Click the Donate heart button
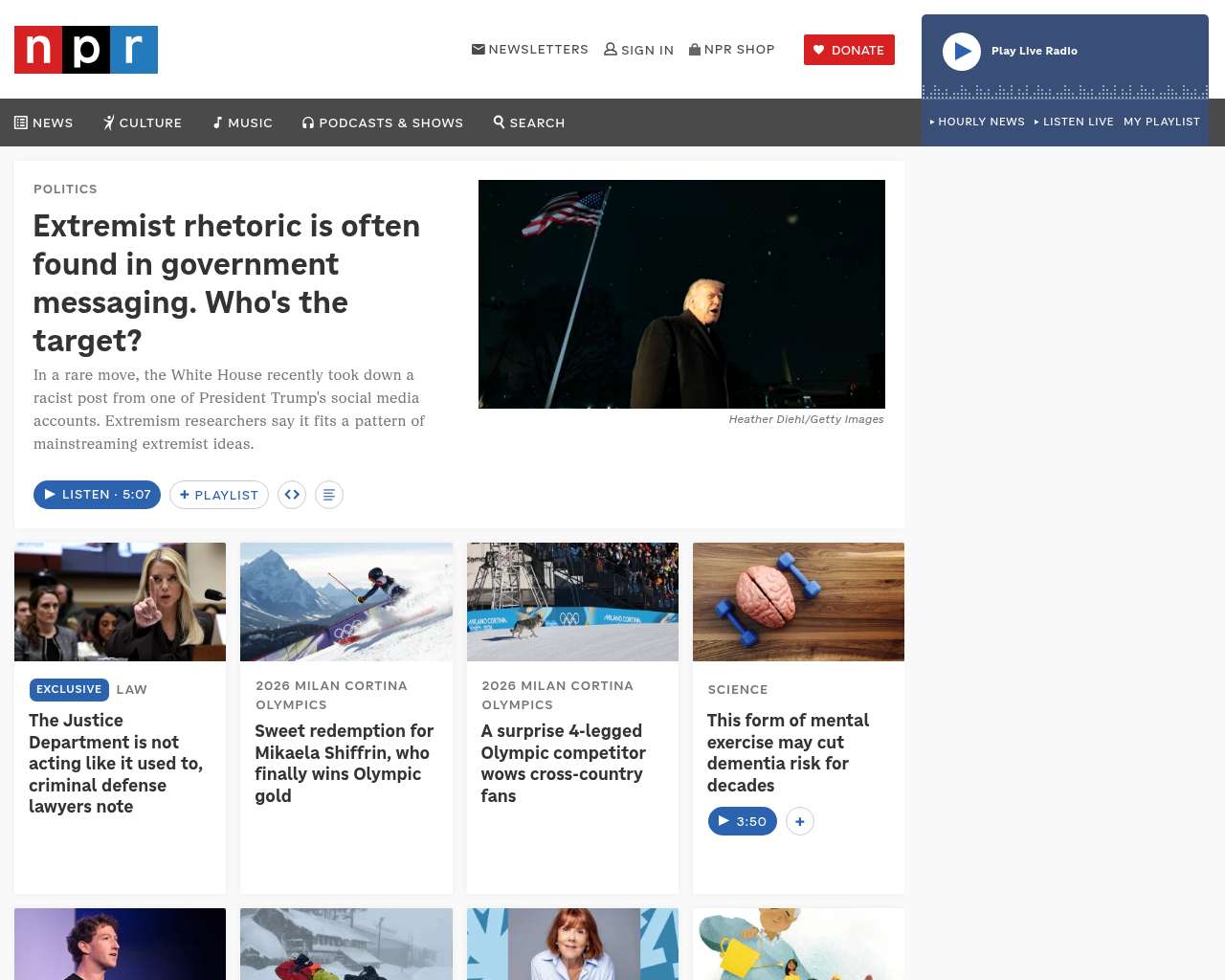The image size is (1225, 980). click(x=849, y=50)
